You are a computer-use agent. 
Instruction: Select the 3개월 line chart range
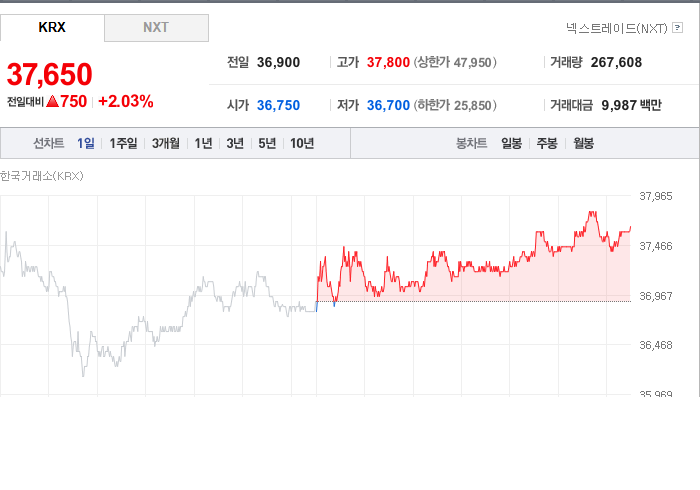point(166,143)
